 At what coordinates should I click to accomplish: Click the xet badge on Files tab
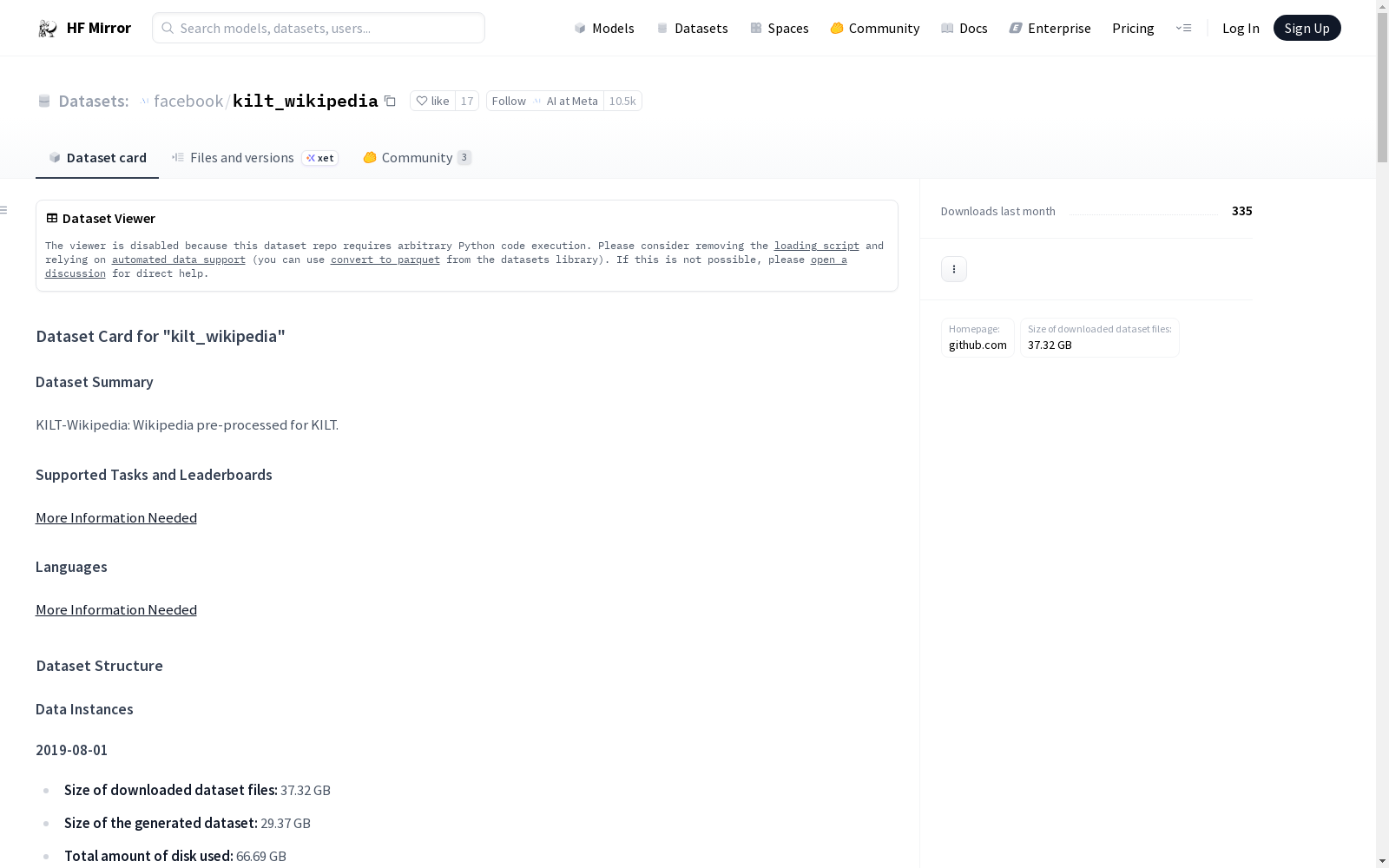[319, 158]
